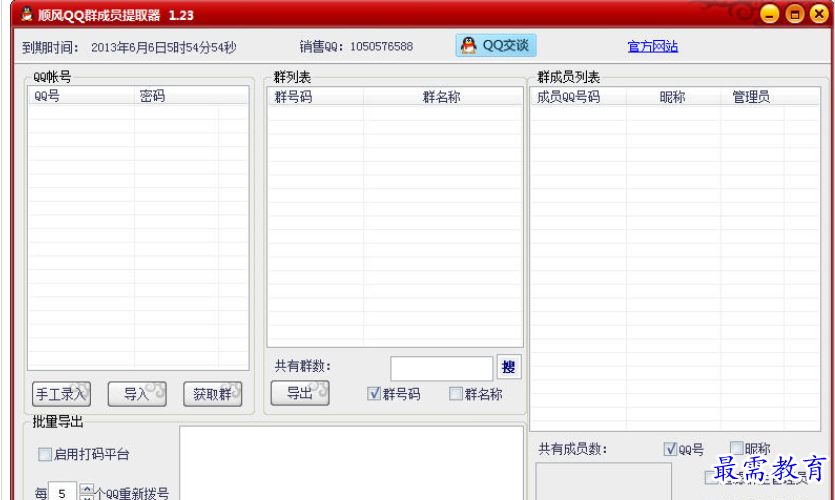This screenshot has width=835, height=500.
Task: Click the 密码 column header
Action: pyautogui.click(x=176, y=96)
